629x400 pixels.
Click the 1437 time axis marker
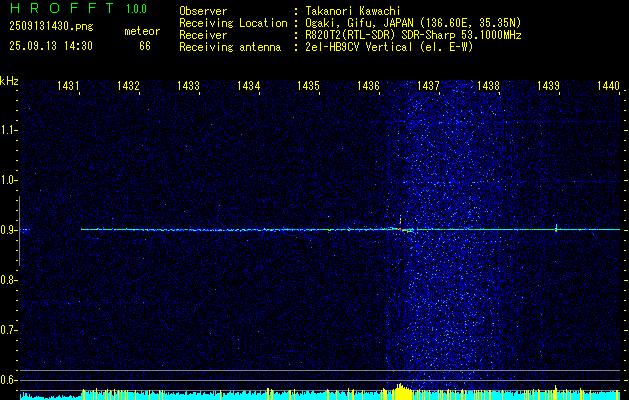[428, 85]
